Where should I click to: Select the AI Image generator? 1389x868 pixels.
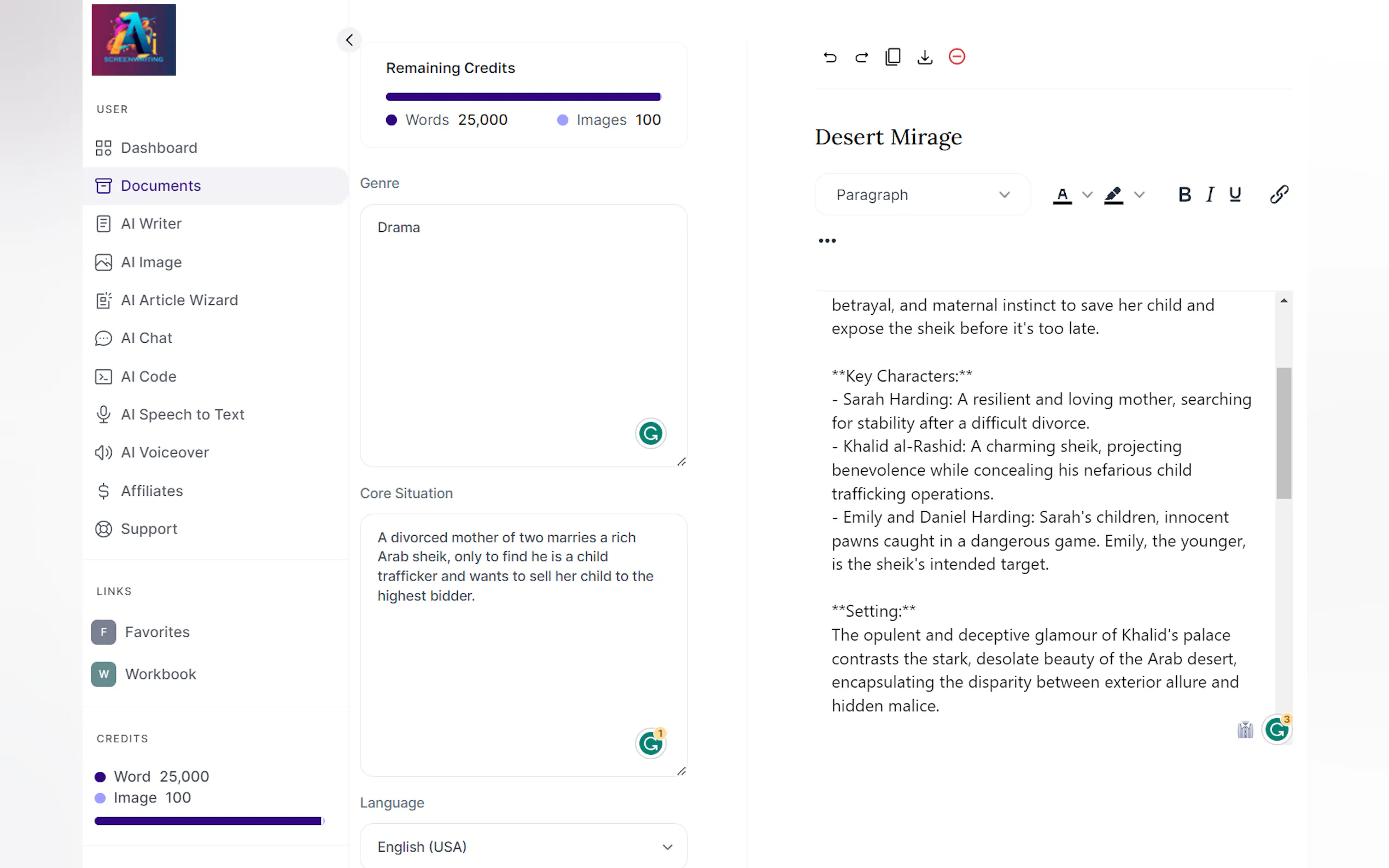(x=150, y=262)
